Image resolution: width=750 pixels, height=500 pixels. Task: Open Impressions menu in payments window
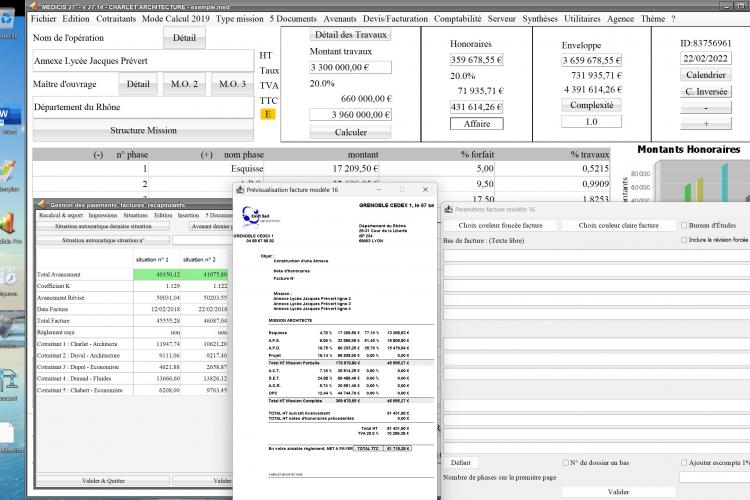tap(103, 215)
